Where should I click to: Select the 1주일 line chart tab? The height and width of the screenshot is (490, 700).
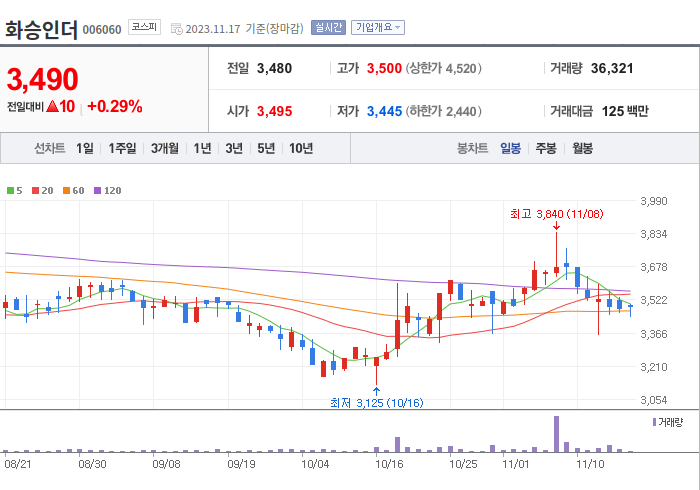122,148
